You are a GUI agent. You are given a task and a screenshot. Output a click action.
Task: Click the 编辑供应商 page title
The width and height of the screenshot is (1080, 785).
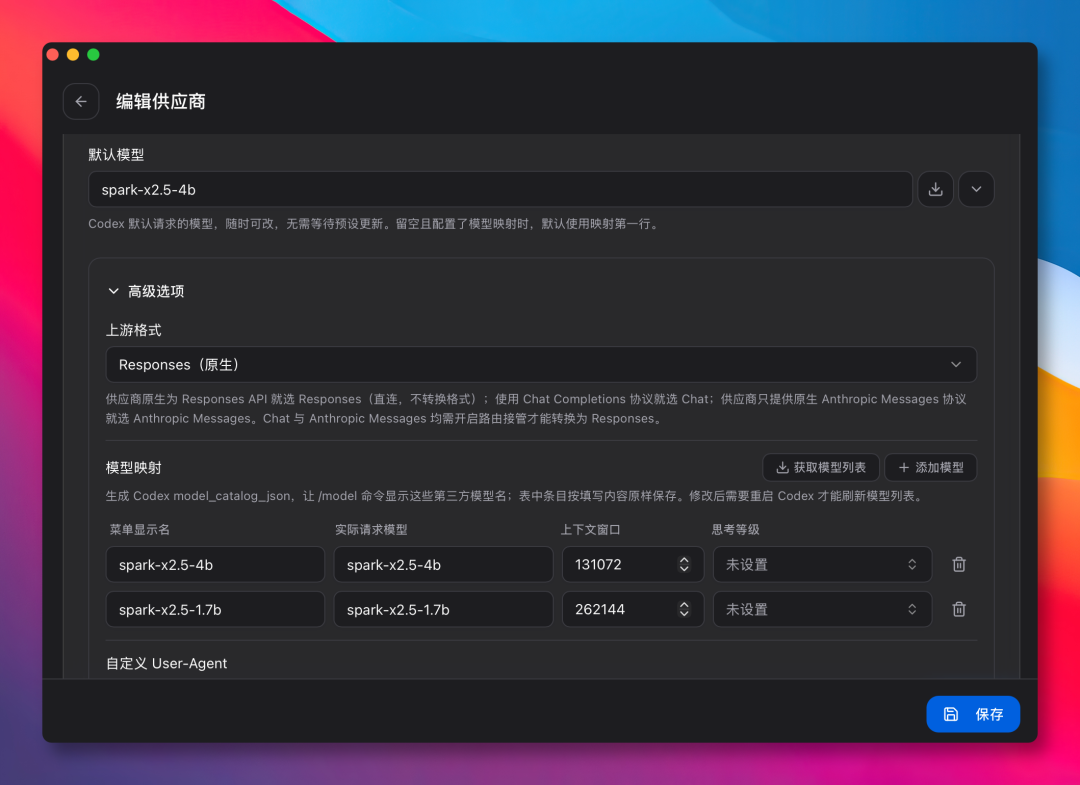160,102
